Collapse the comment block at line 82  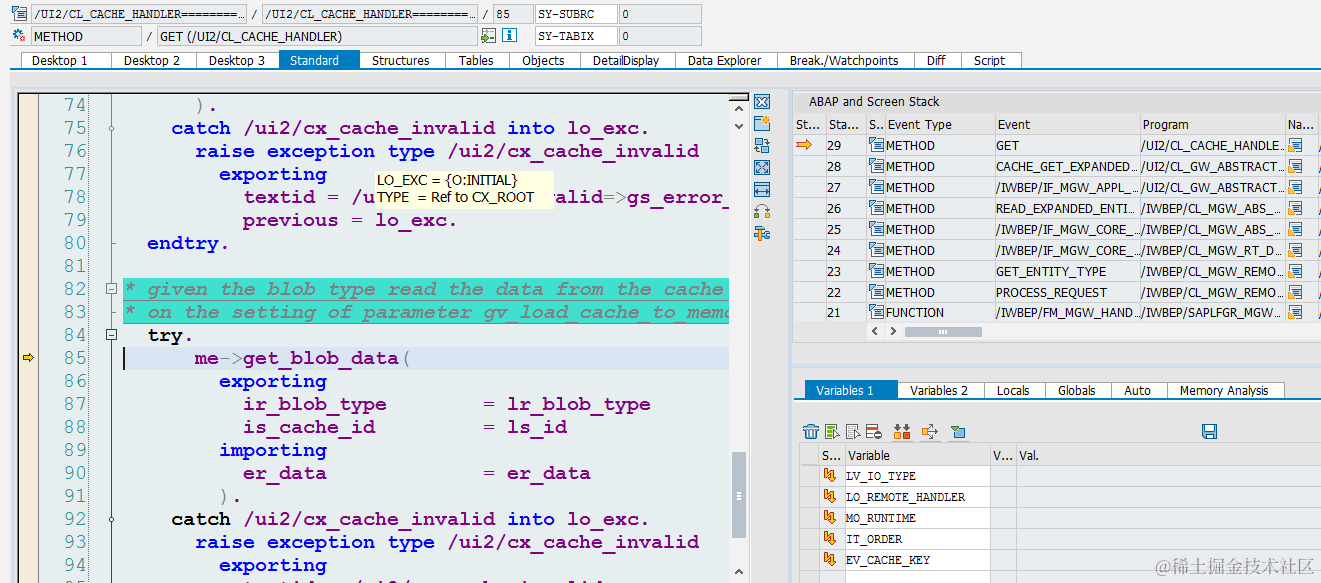click(112, 289)
